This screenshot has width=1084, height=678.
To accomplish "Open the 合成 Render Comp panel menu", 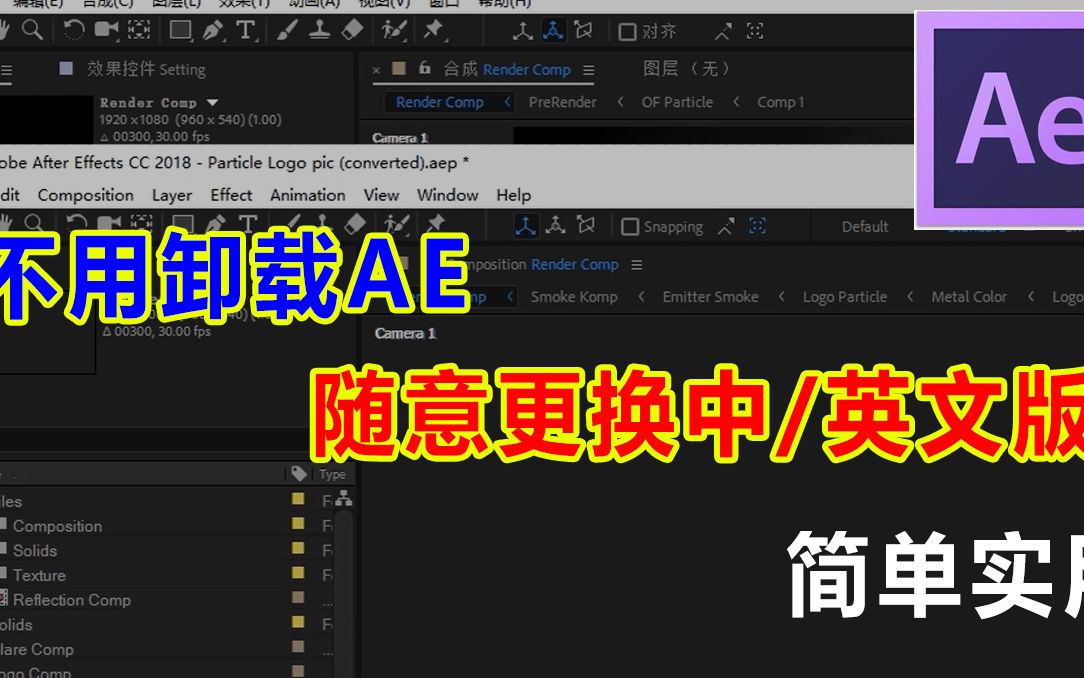I will pos(588,70).
